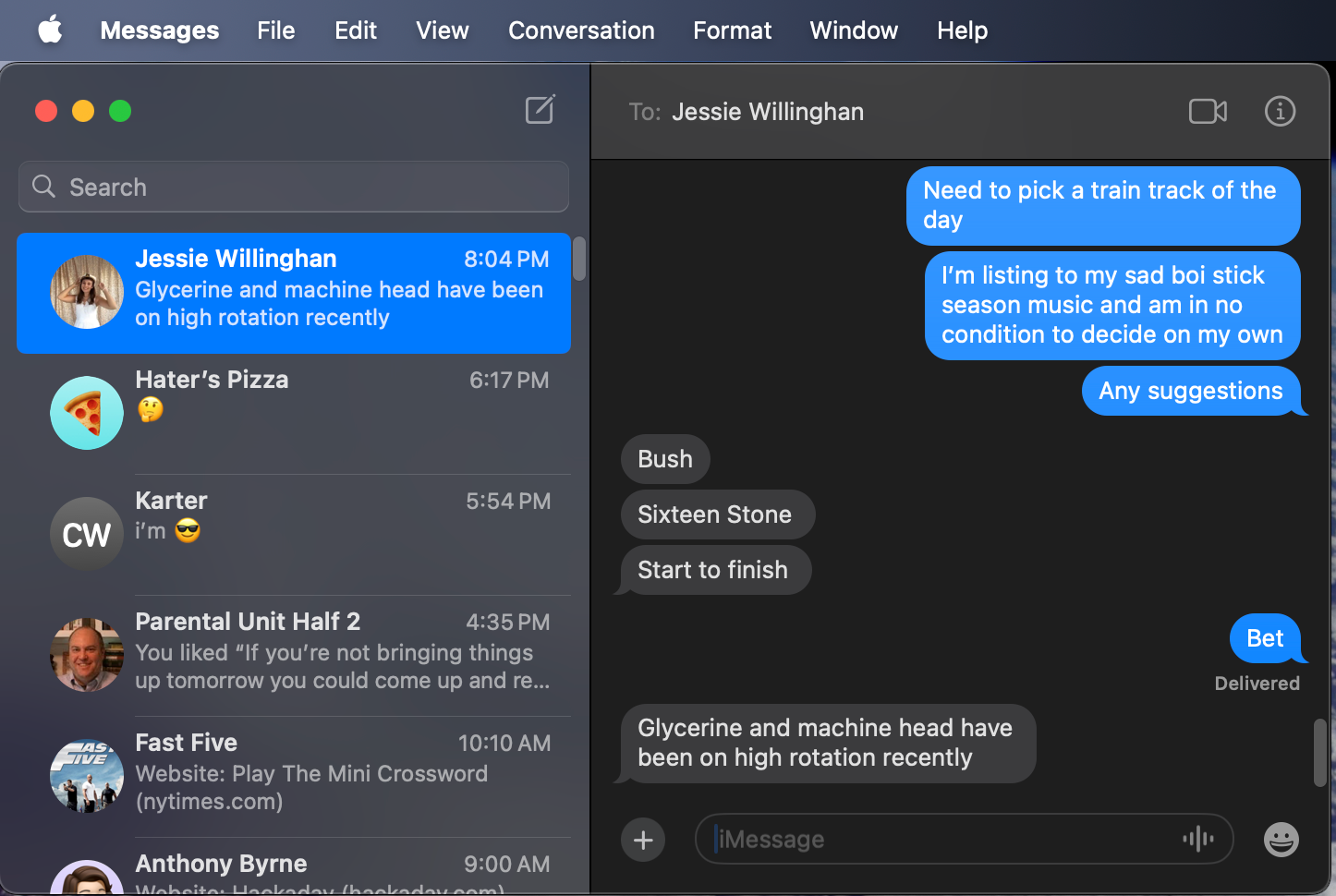
Task: Click the Search field
Action: (294, 187)
